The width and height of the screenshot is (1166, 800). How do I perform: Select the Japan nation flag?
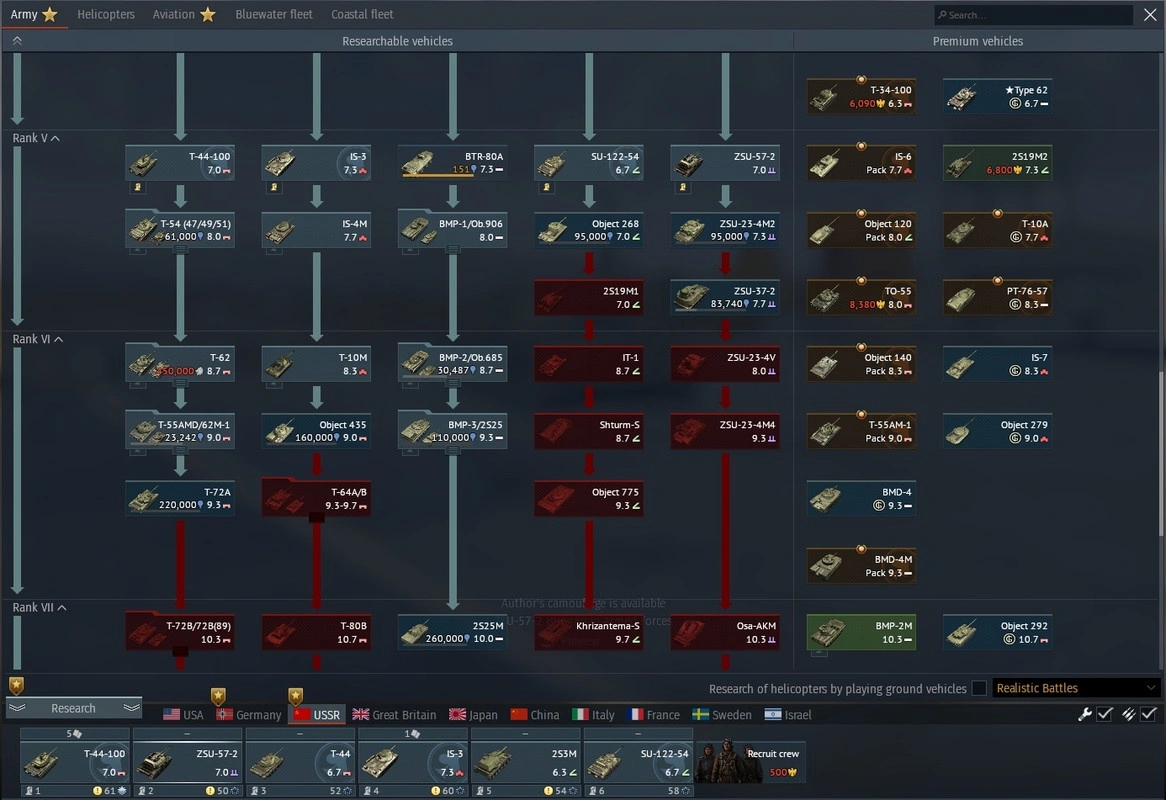[x=457, y=715]
